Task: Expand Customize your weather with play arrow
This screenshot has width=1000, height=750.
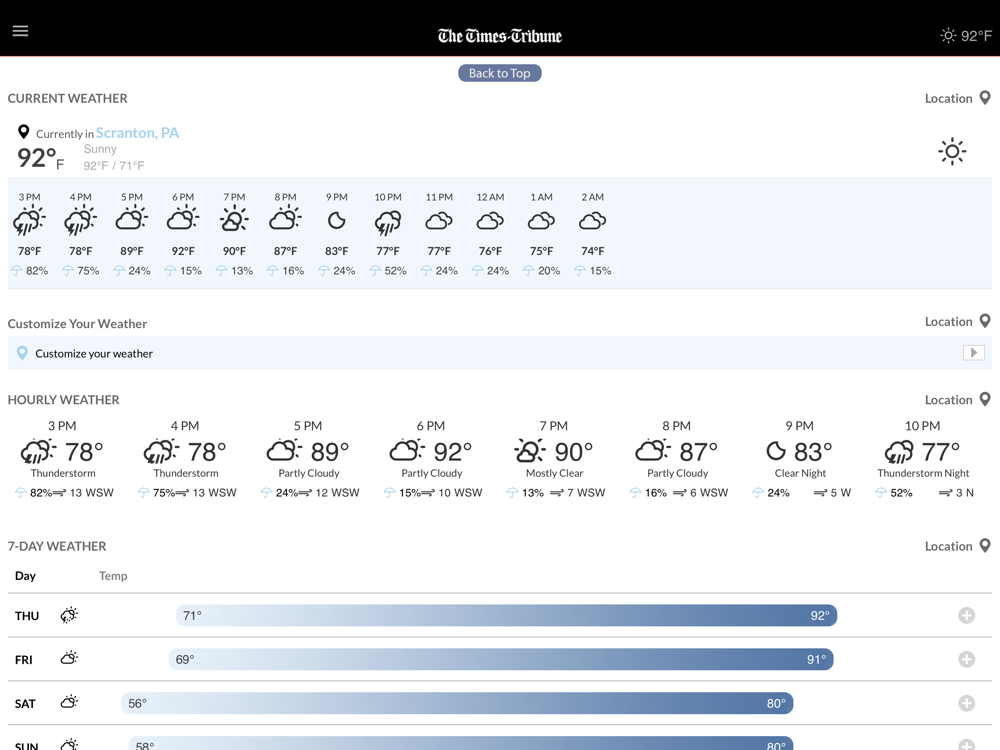Action: (974, 353)
